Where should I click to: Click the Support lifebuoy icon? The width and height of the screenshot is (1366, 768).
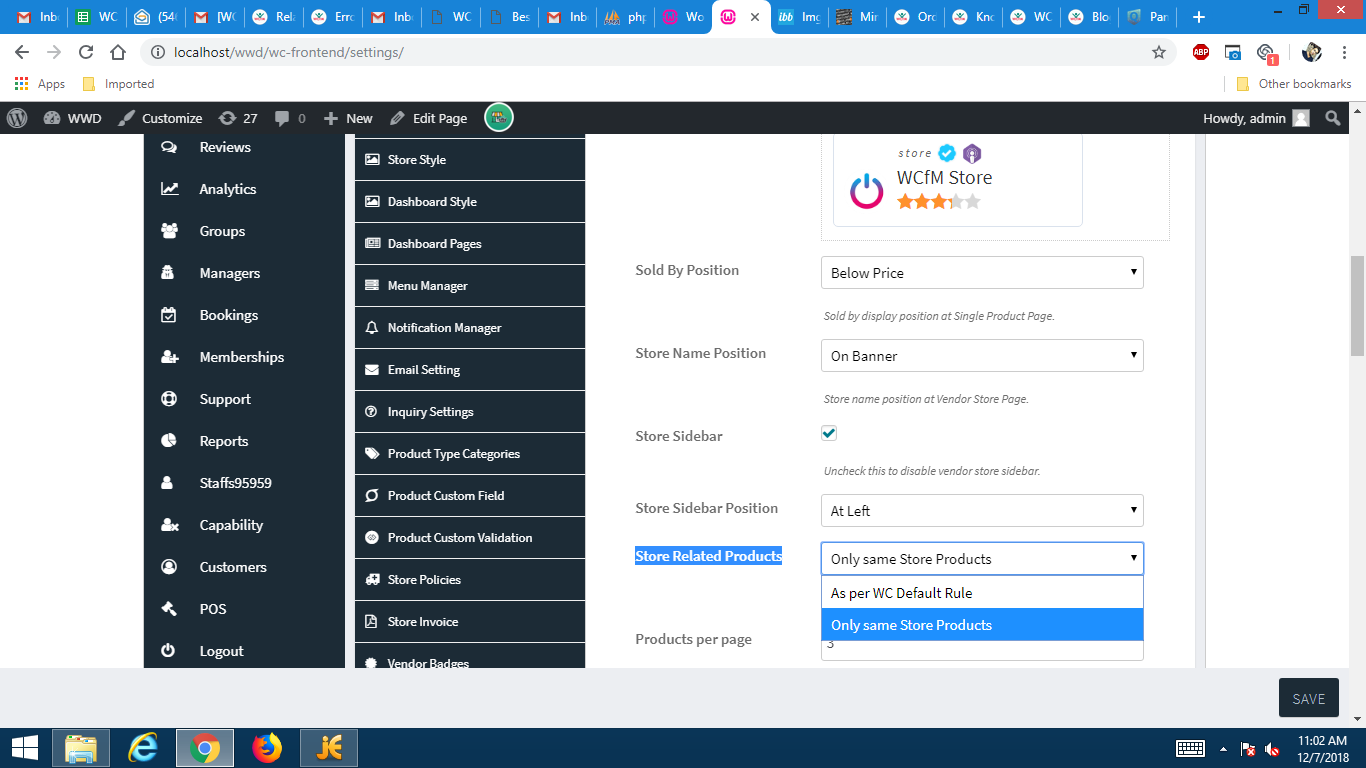point(169,399)
